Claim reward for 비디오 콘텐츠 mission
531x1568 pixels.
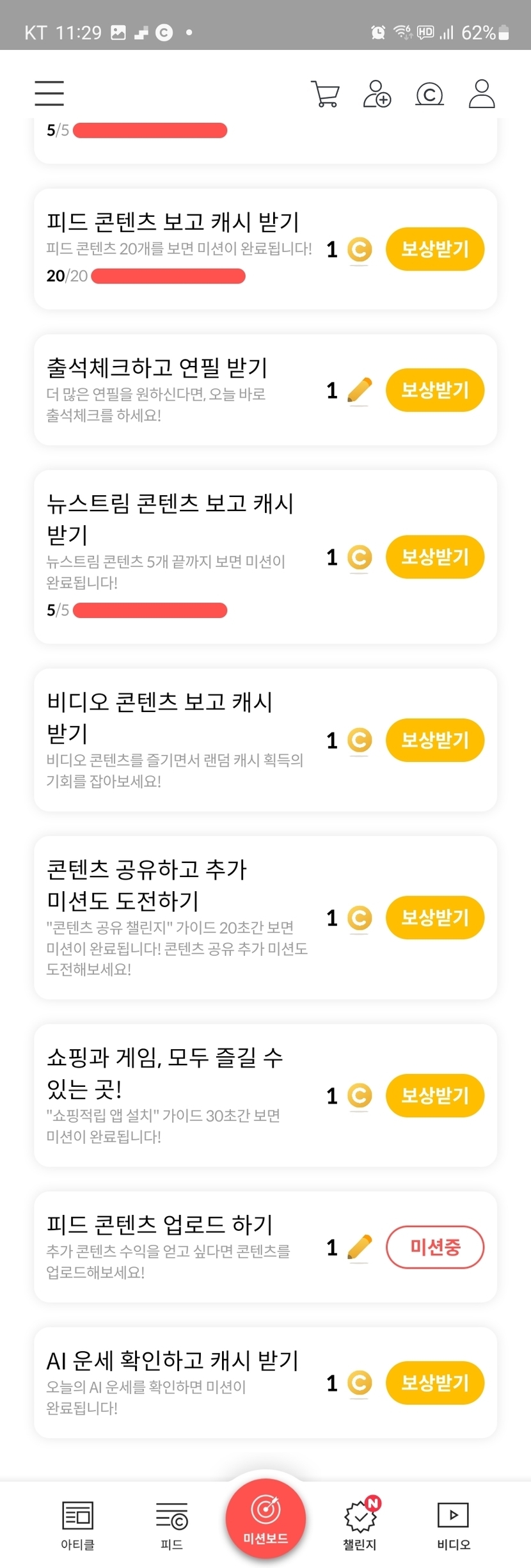(x=435, y=740)
